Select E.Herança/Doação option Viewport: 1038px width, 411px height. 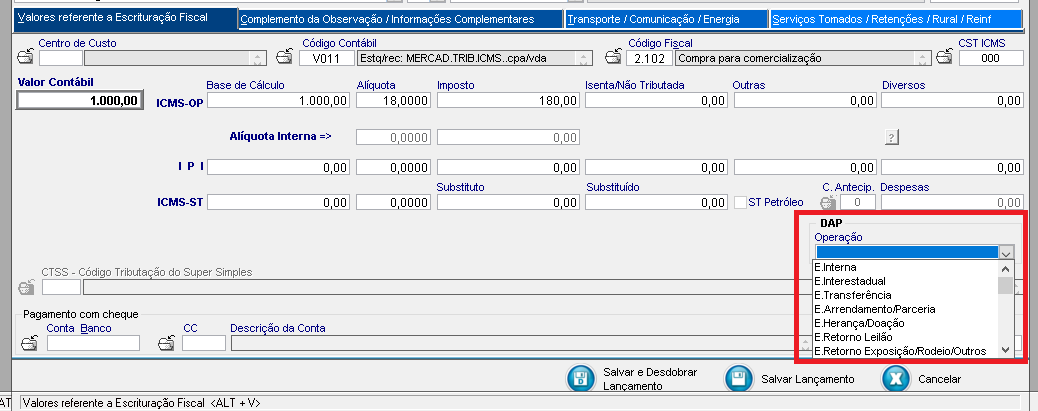(x=905, y=323)
